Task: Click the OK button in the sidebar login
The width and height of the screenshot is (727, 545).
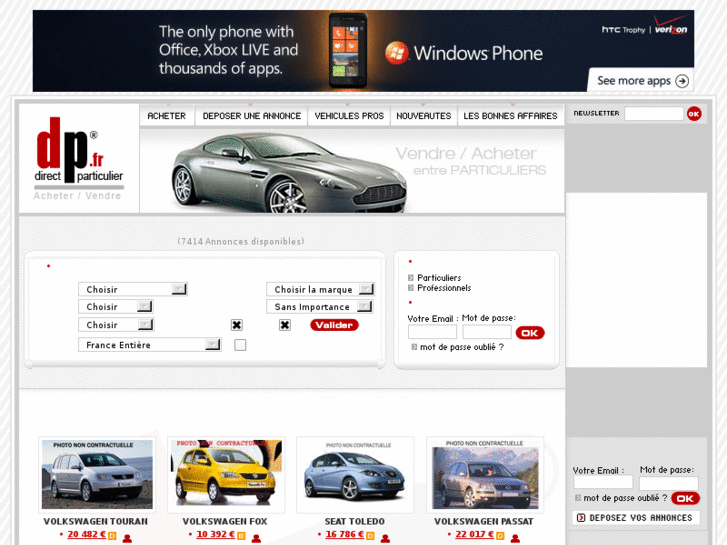Action: coord(685,499)
